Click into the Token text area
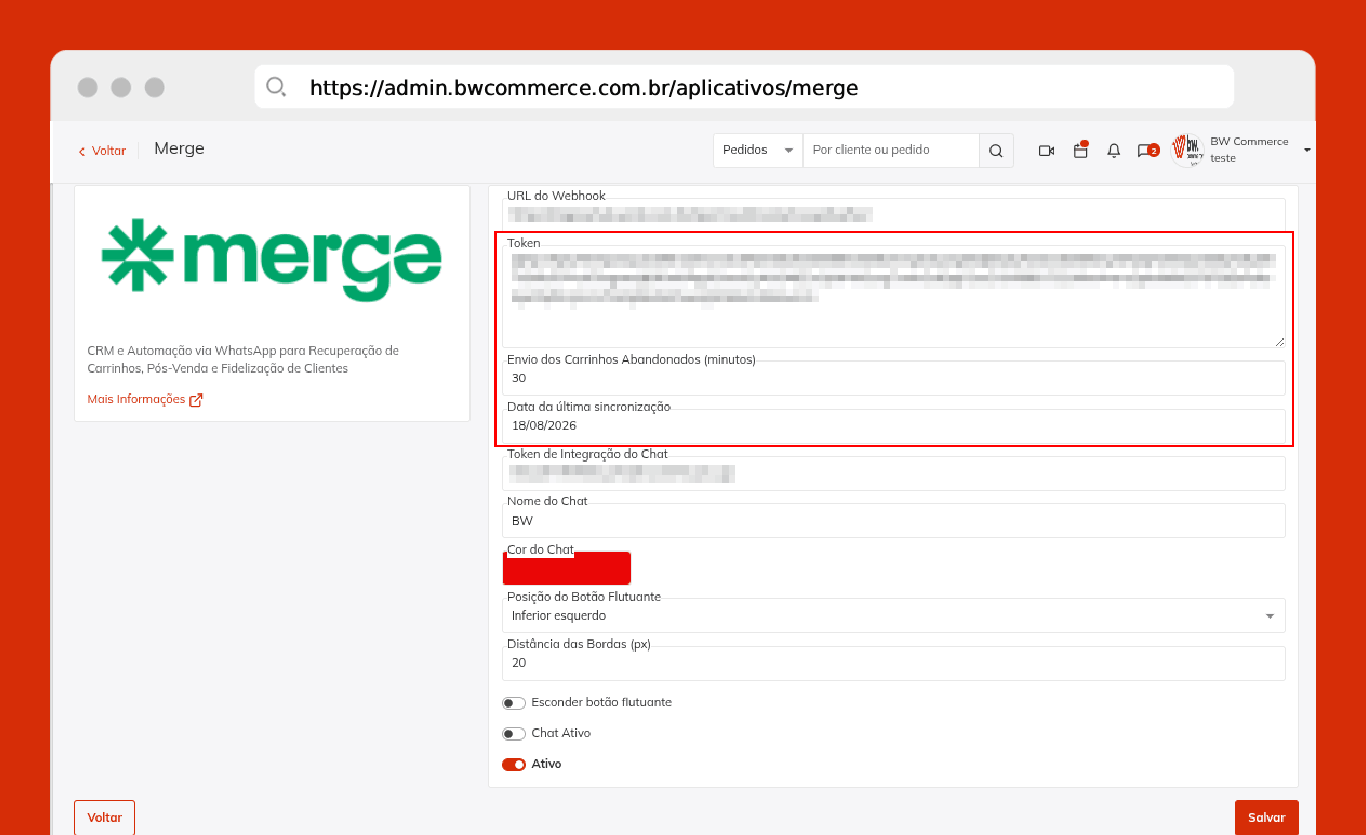The width and height of the screenshot is (1366, 835). click(894, 297)
